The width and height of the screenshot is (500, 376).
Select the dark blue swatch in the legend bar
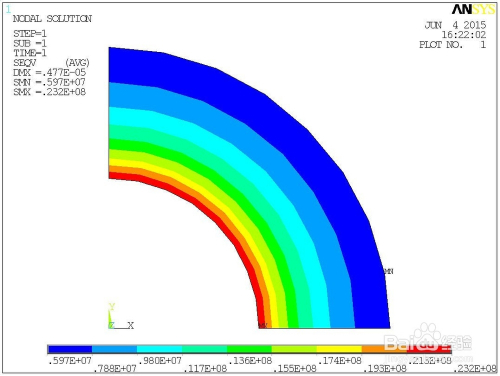tap(70, 349)
